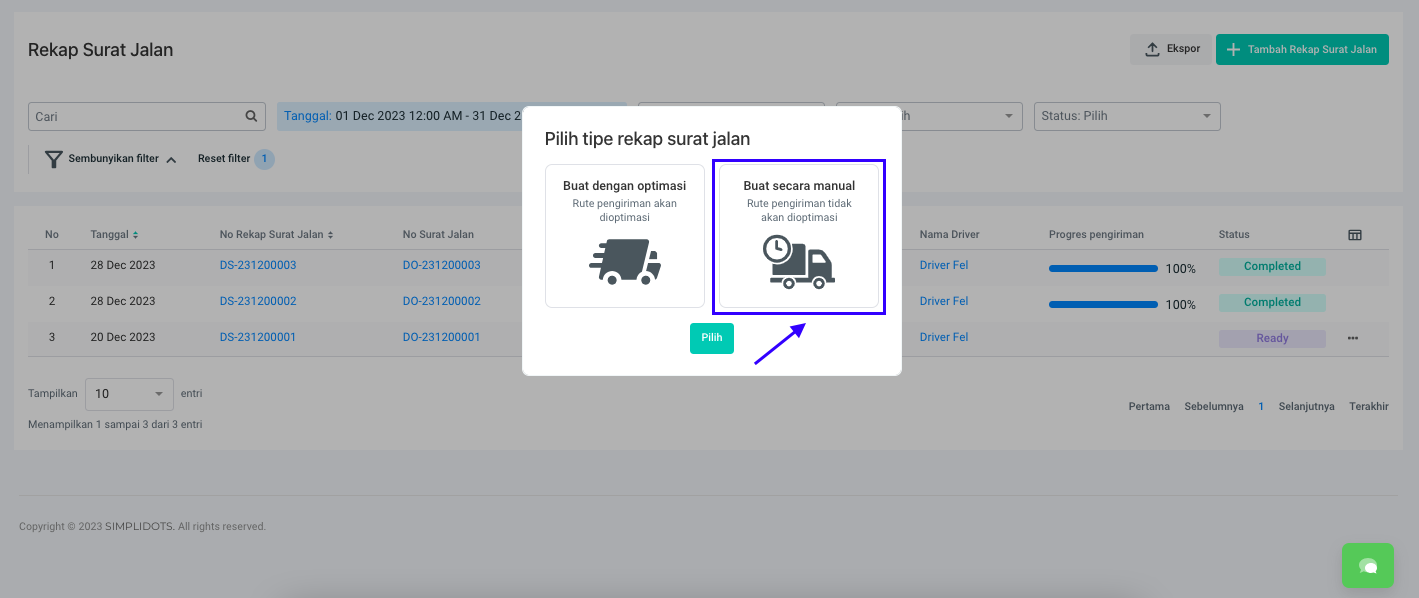Click the funnel filter icon
The width and height of the screenshot is (1419, 598).
tap(53, 159)
